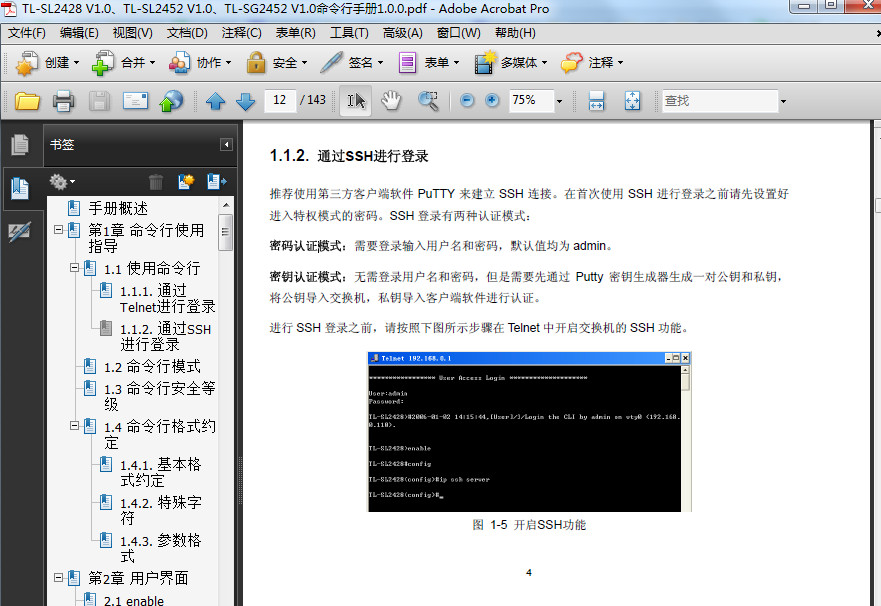The width and height of the screenshot is (881, 606).
Task: Open the Pages panel icon
Action: 20,144
